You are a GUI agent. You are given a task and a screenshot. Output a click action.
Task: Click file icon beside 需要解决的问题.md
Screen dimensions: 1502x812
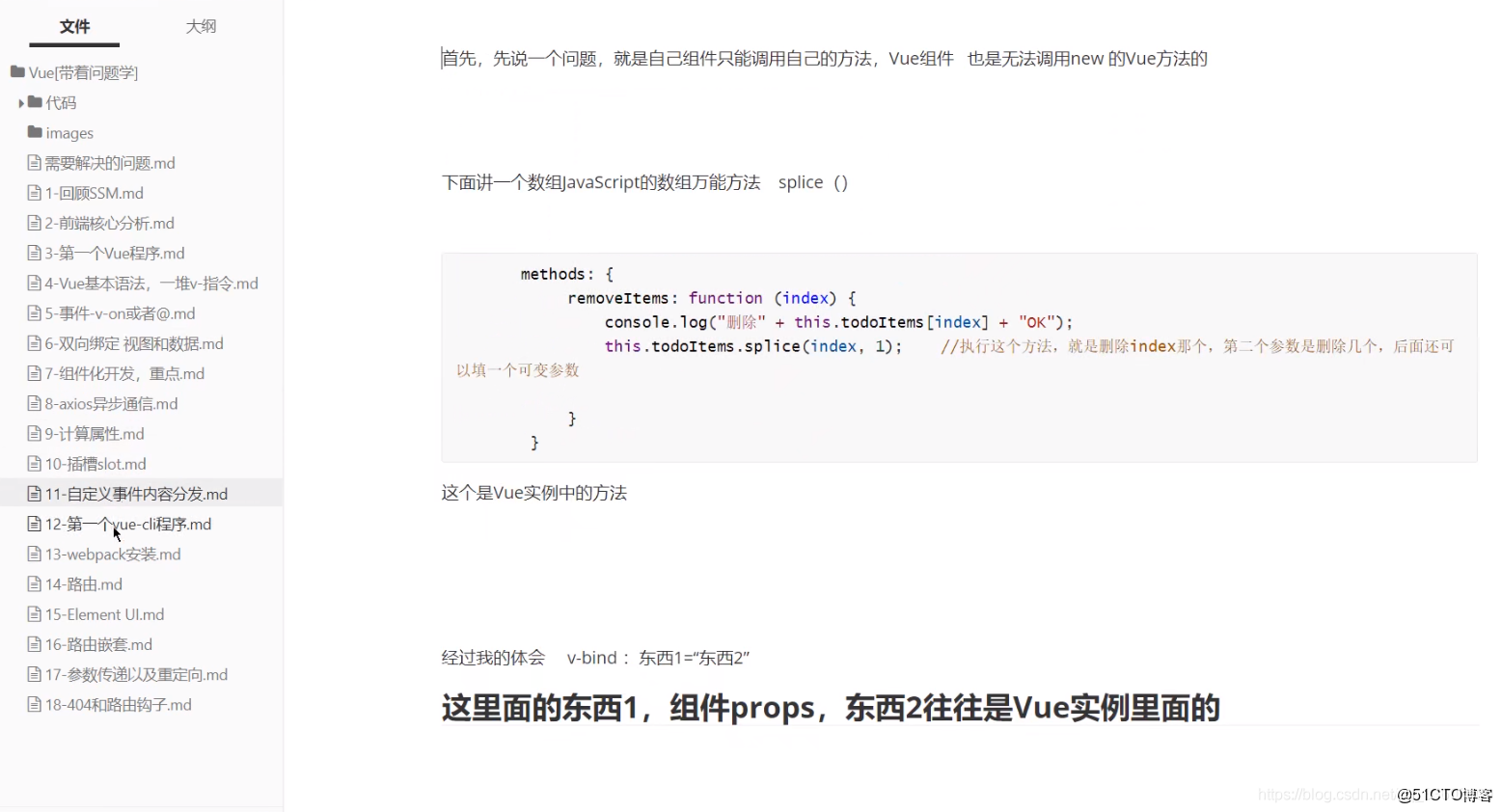[x=35, y=163]
